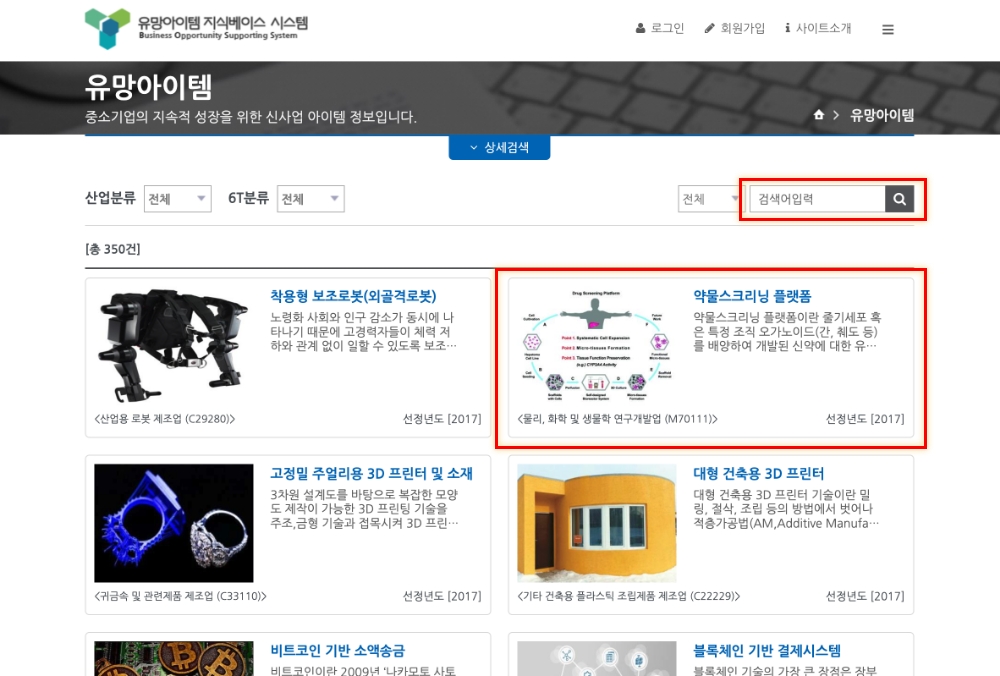Open the 회원가입 sign-up link
This screenshot has width=1000, height=676.
[x=735, y=28]
